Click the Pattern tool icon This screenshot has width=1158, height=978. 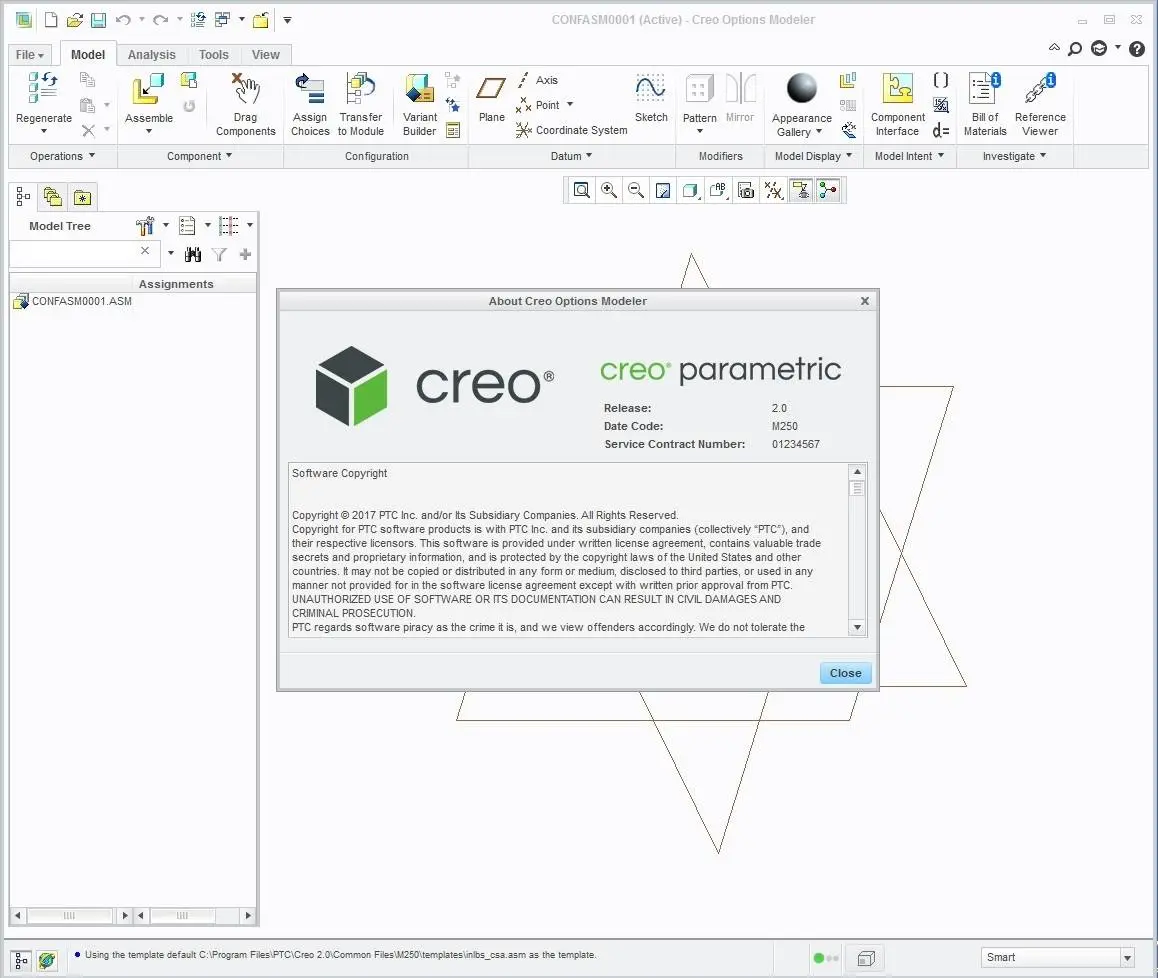tap(699, 89)
